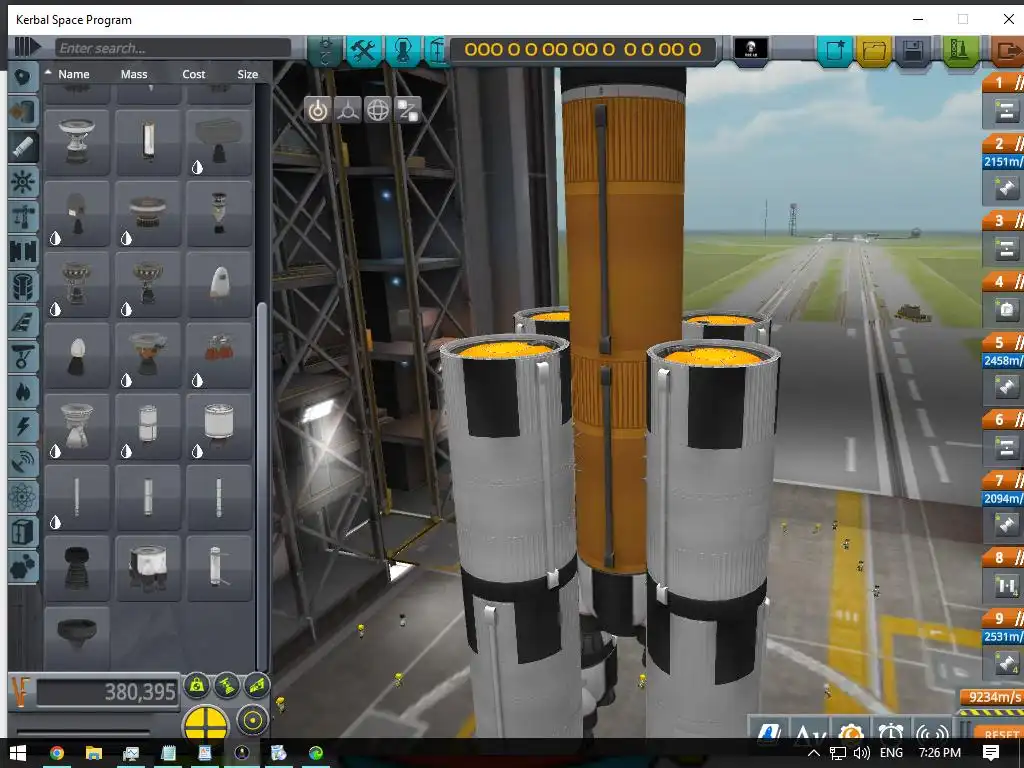Toggle center of thrust indicator

tap(227, 685)
